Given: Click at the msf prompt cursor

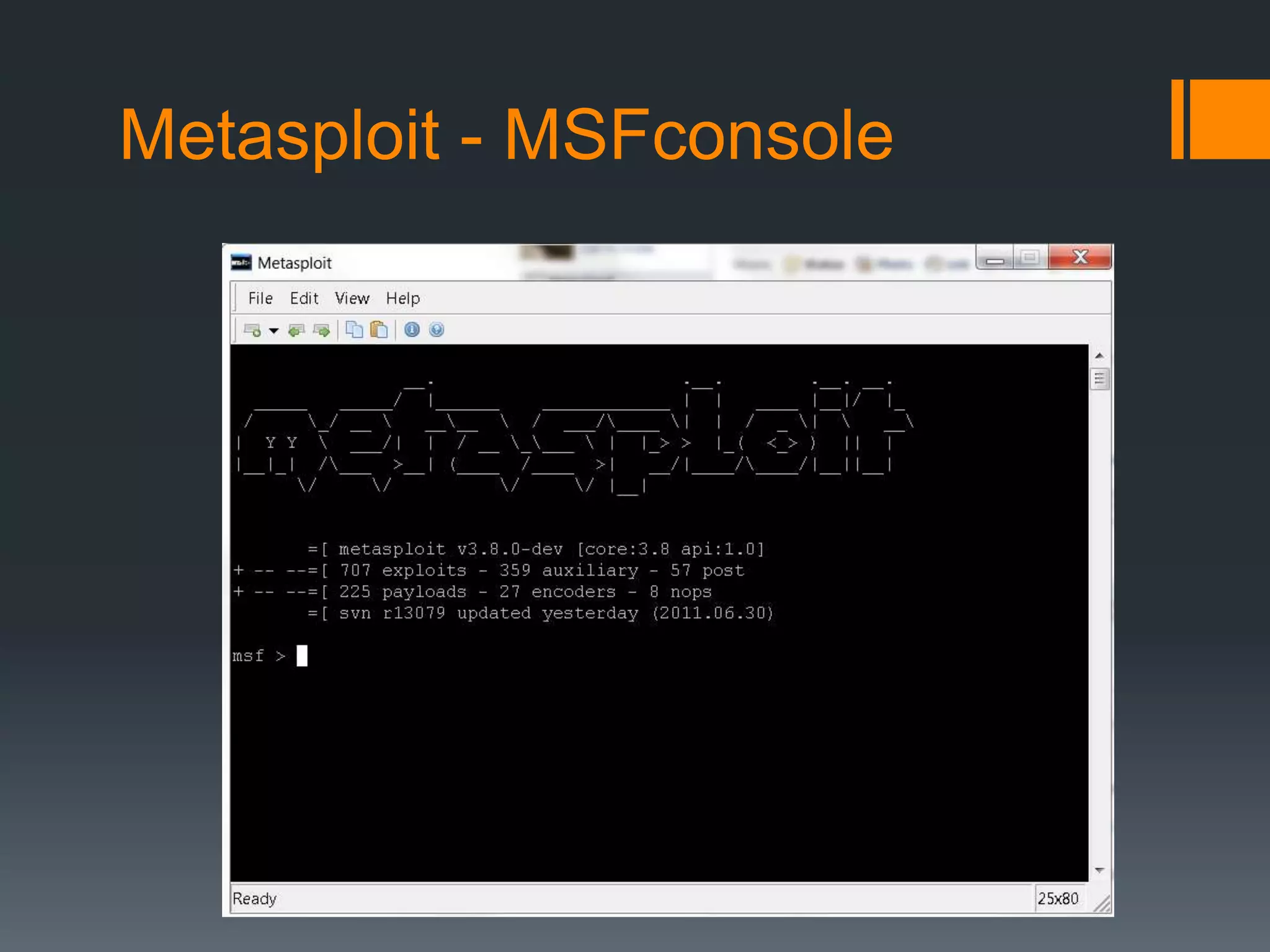Looking at the screenshot, I should click(302, 656).
